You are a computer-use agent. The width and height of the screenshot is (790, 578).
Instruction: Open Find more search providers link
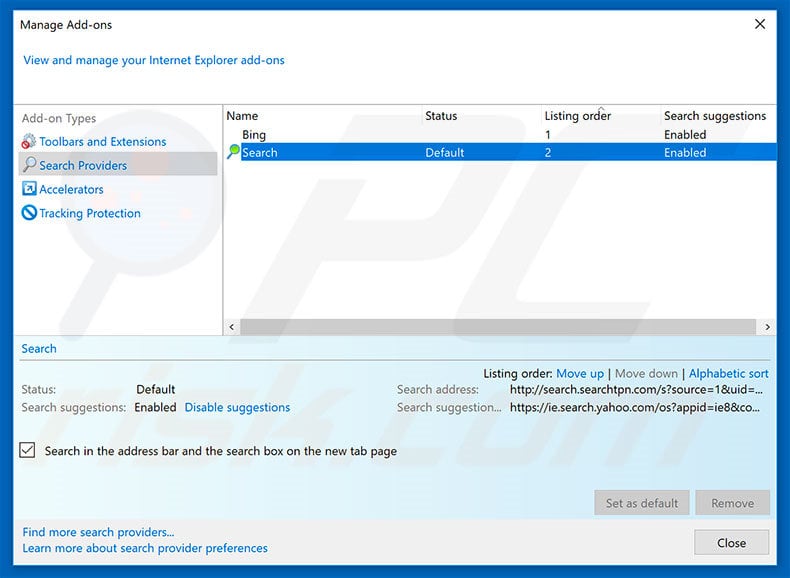point(98,532)
